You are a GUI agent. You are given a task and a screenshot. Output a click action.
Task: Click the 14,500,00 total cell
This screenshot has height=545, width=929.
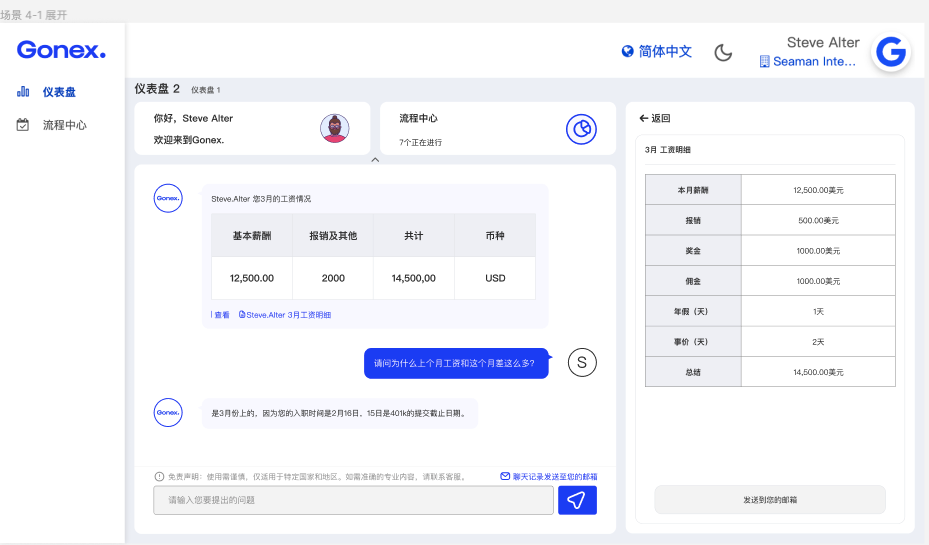(x=414, y=278)
